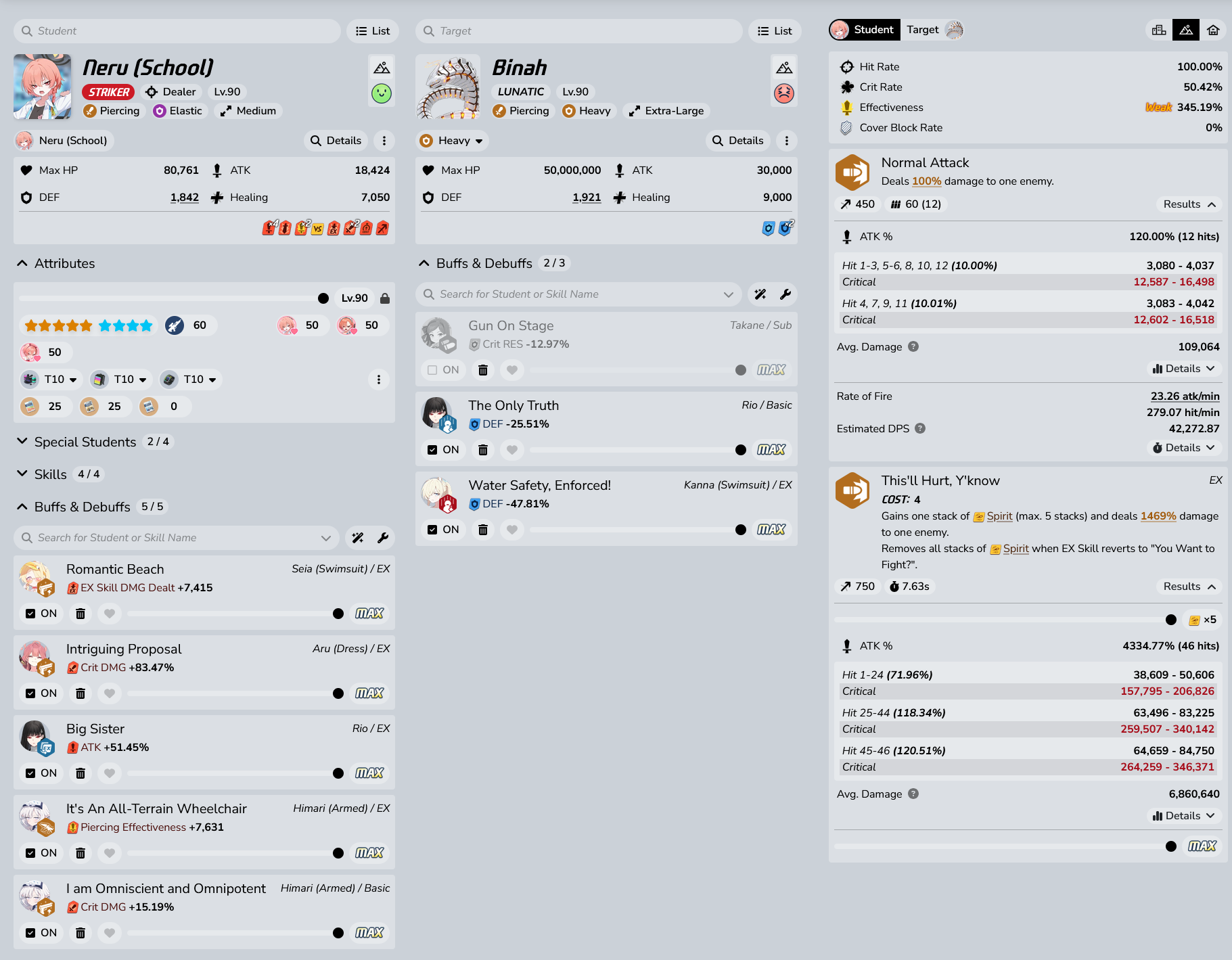Adjust the Spirit stacks slider handle
The width and height of the screenshot is (1232, 960).
tap(1171, 620)
